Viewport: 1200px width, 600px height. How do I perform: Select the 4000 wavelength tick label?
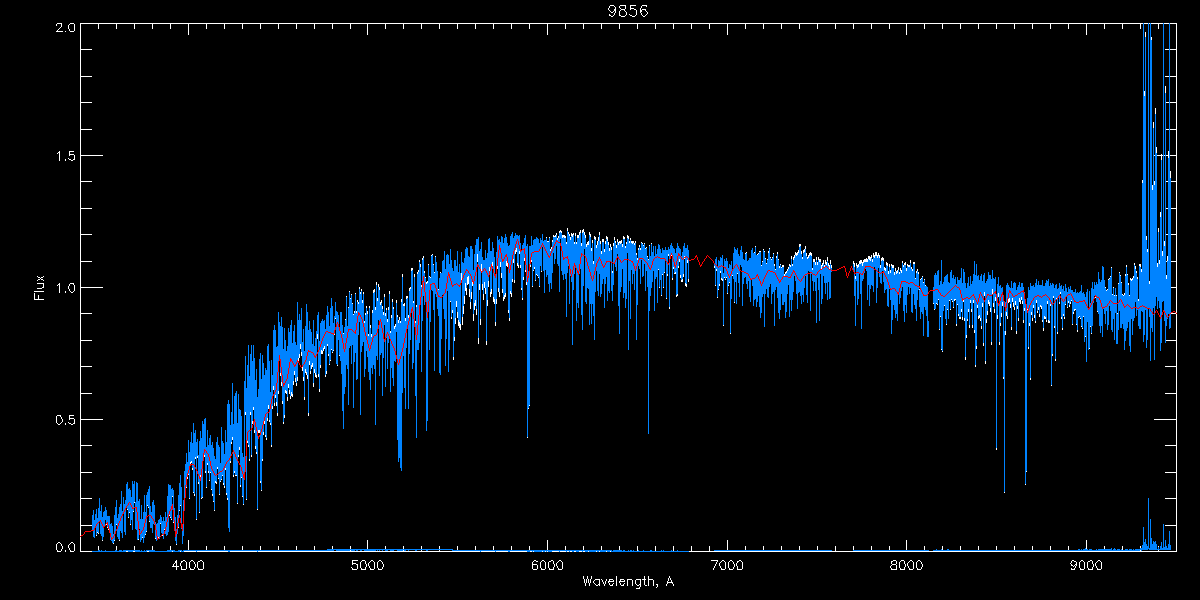click(x=188, y=564)
